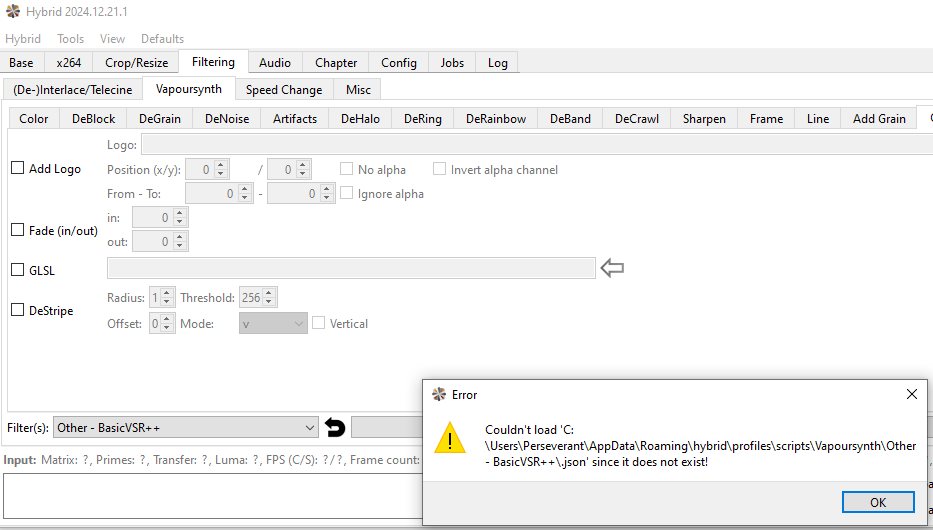This screenshot has width=933, height=530.
Task: Check the GLSL option
Action: click(x=17, y=269)
